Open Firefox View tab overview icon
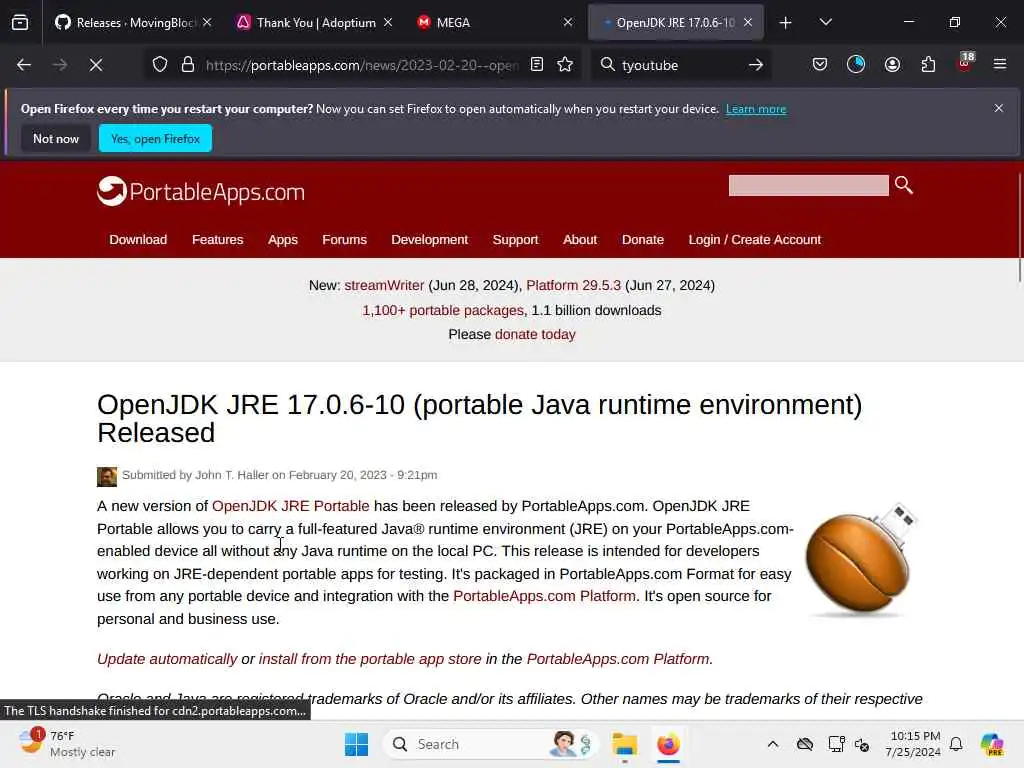Viewport: 1024px width, 768px height. (20, 23)
